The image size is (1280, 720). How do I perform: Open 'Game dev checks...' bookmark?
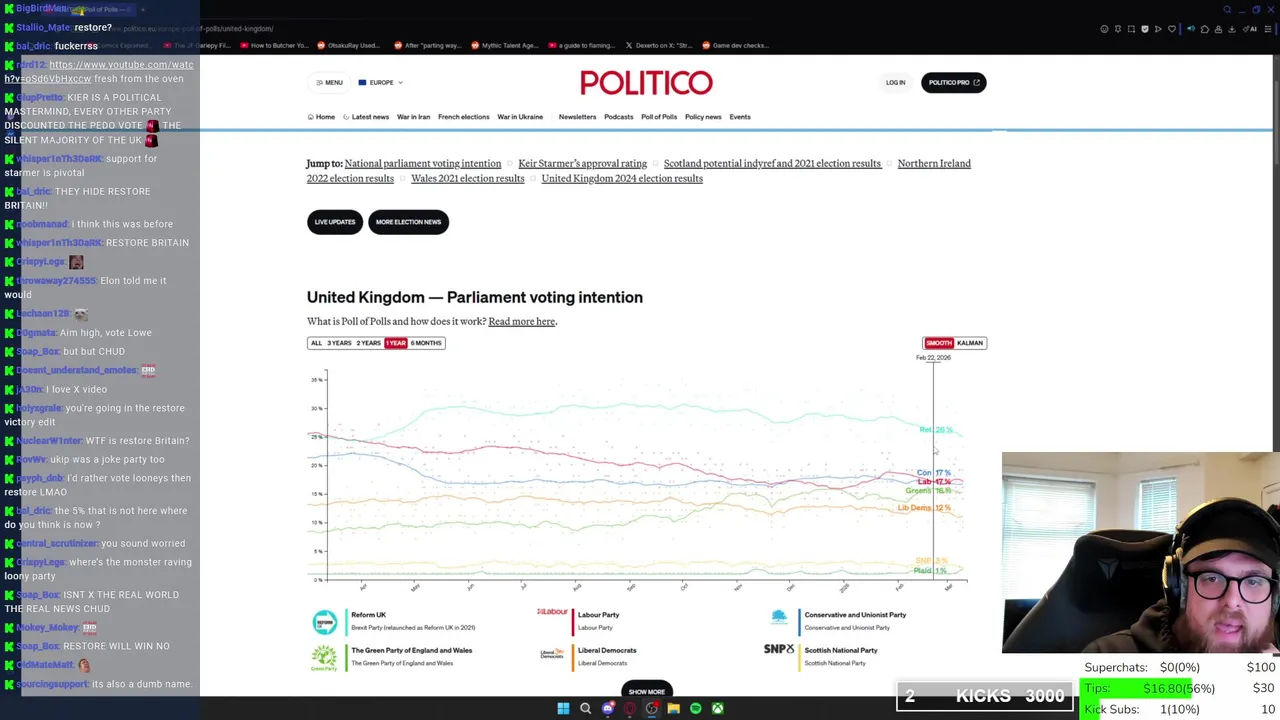tap(736, 45)
